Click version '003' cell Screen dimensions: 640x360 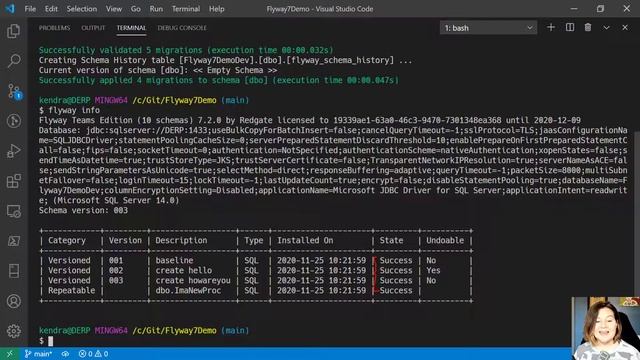116,280
